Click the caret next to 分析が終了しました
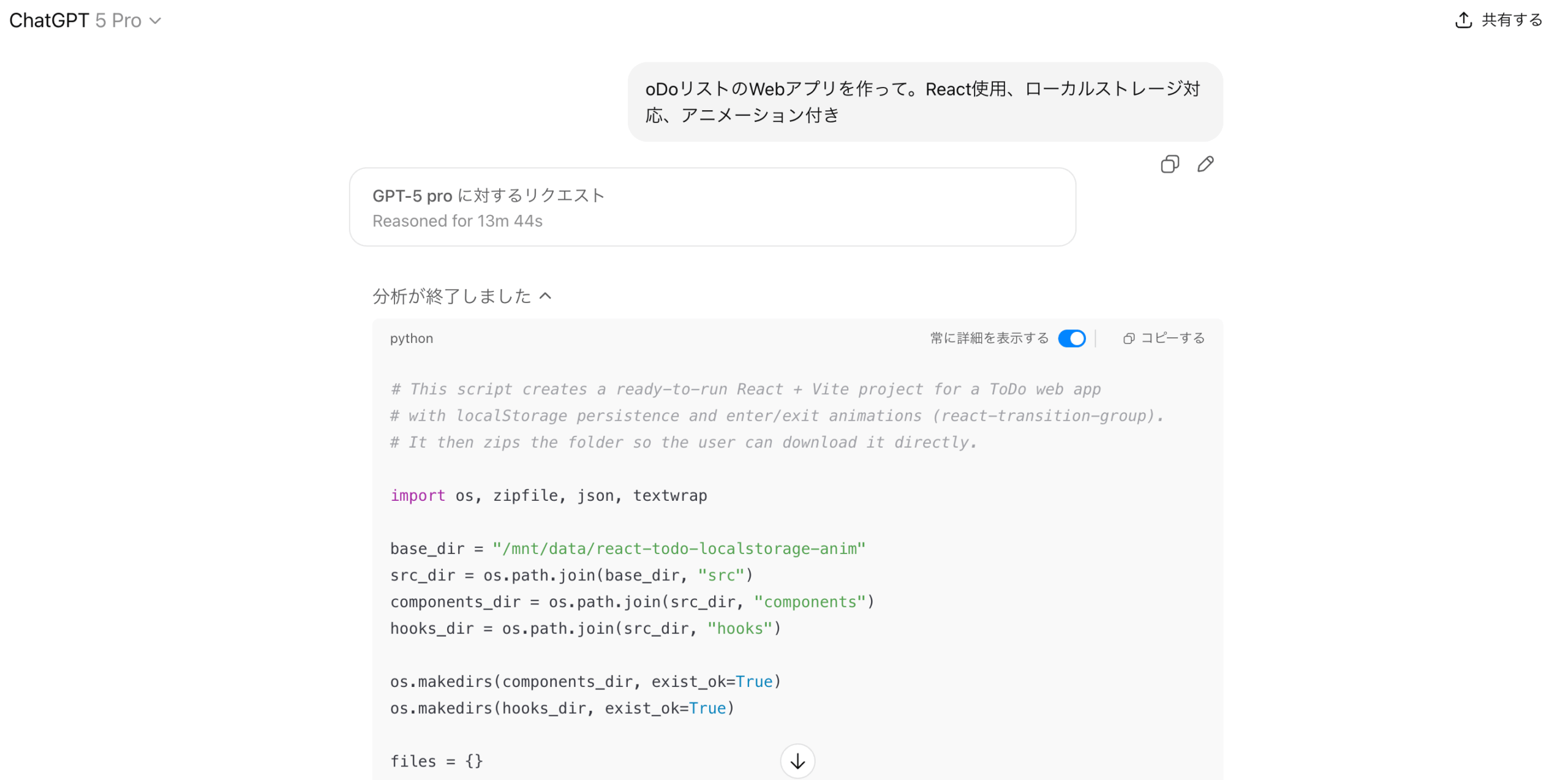 (545, 296)
